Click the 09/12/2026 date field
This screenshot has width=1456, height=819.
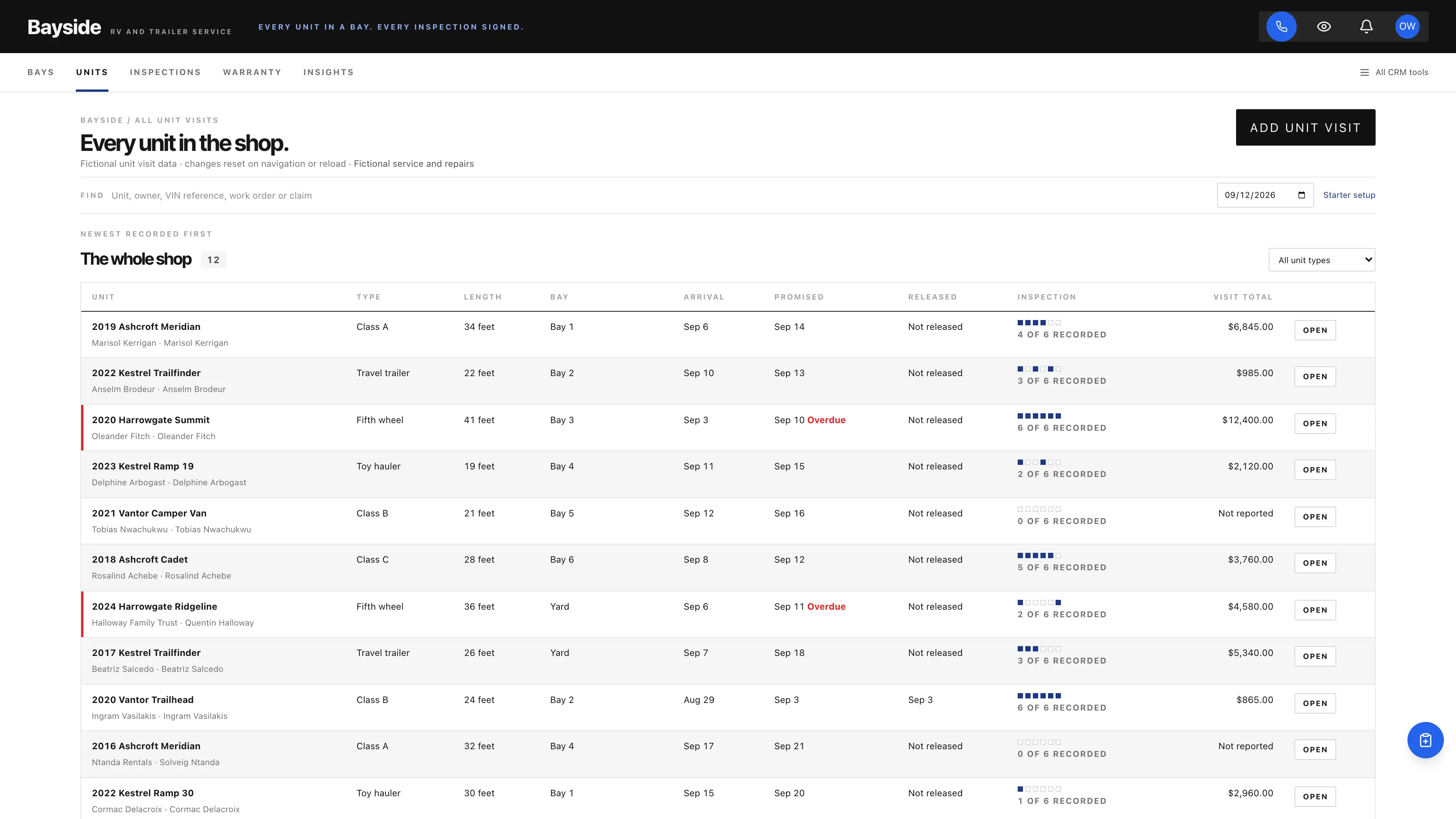(1265, 195)
